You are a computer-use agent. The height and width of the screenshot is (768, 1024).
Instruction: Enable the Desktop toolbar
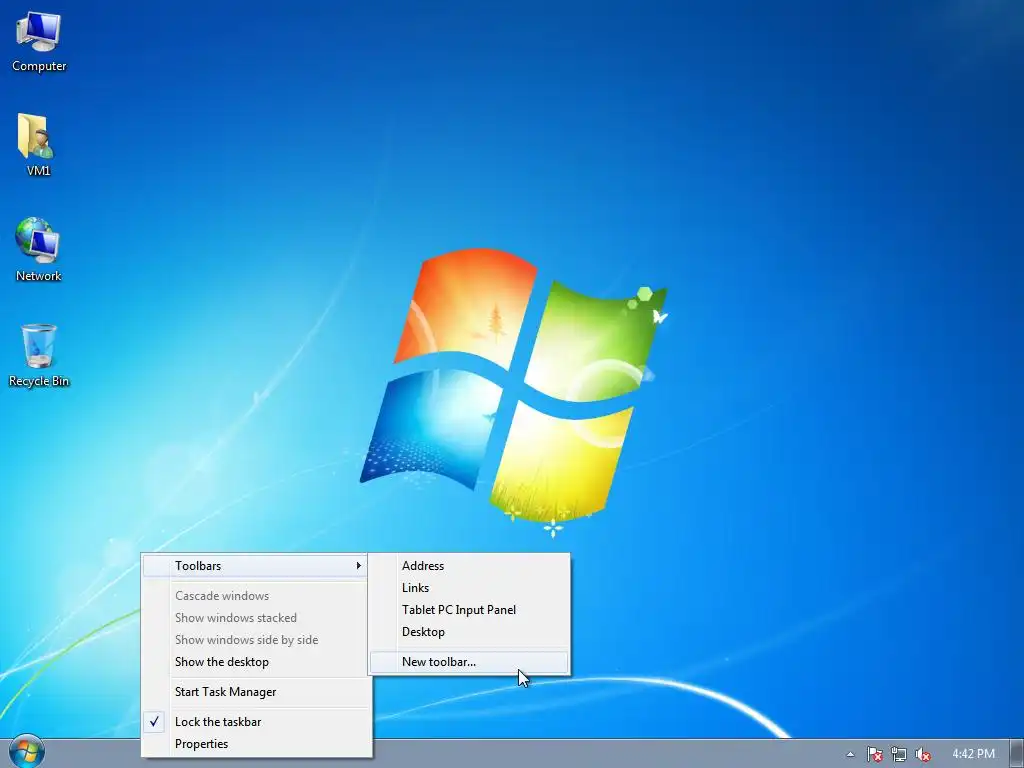[x=469, y=632]
